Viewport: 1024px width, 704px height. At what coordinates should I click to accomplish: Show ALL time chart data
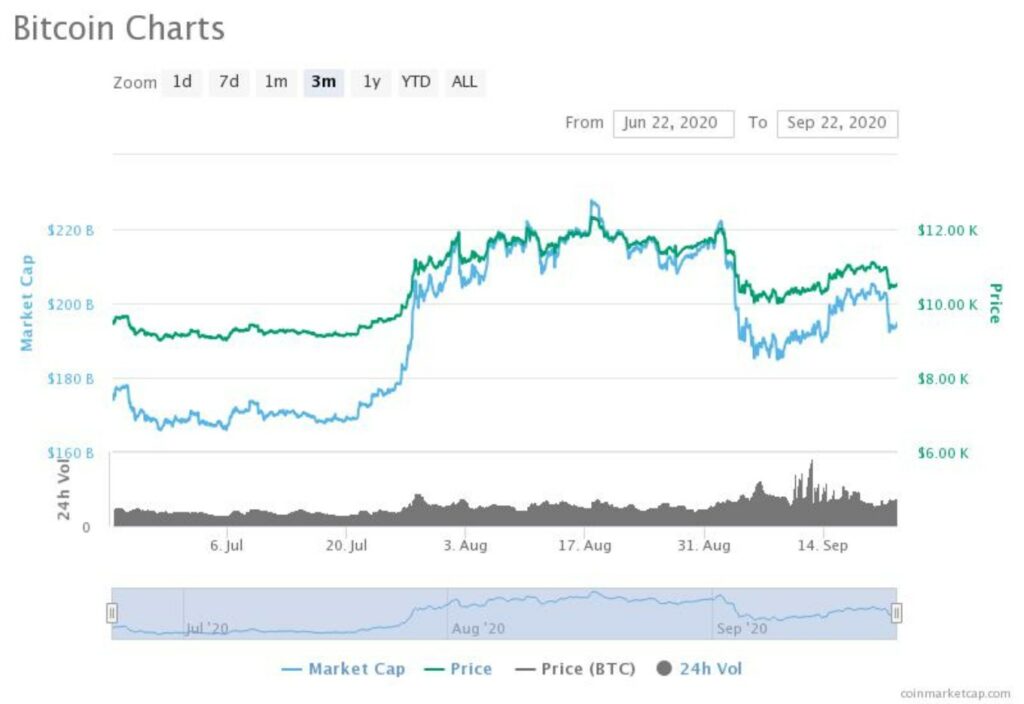pos(464,82)
